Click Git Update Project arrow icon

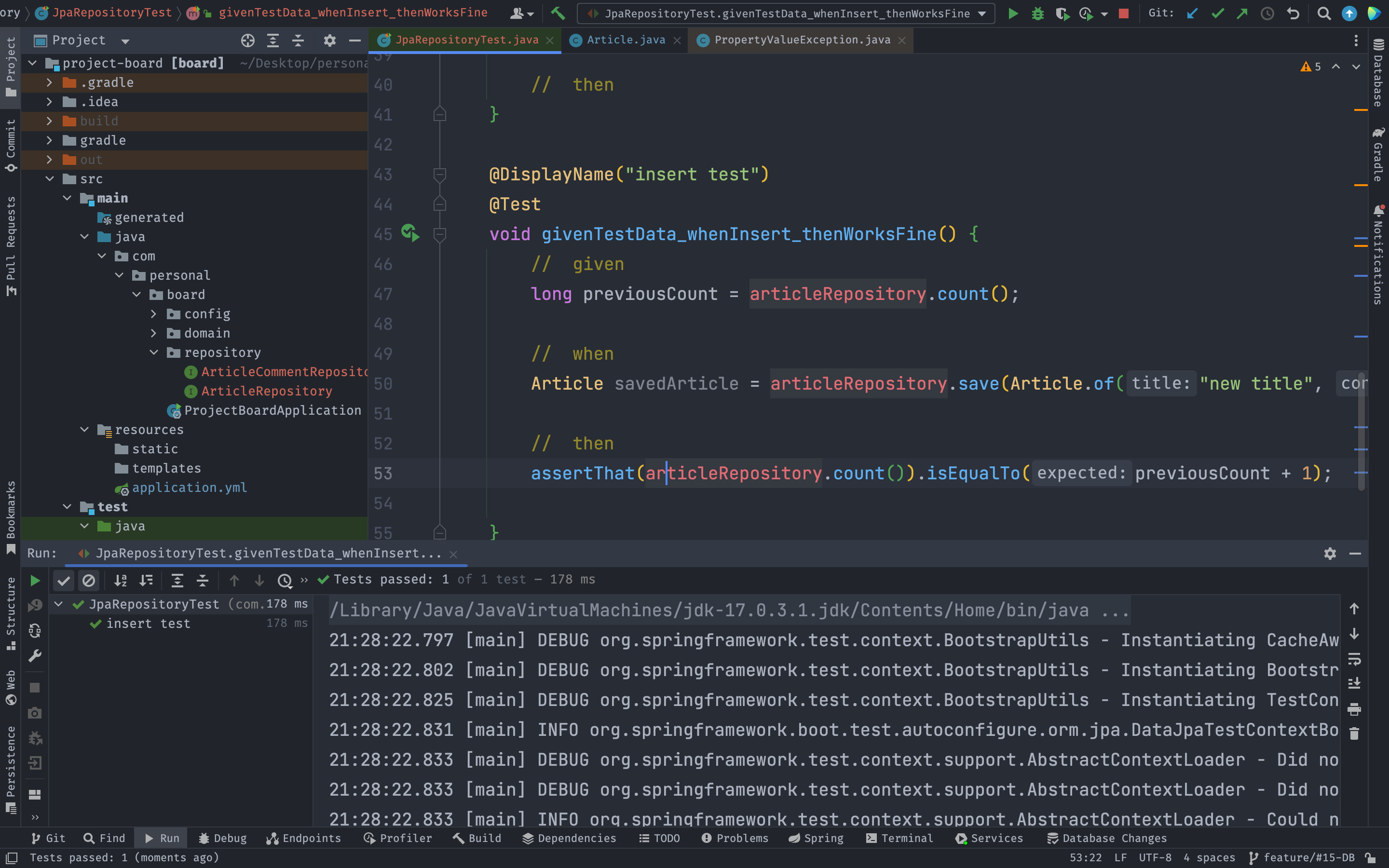[1192, 13]
